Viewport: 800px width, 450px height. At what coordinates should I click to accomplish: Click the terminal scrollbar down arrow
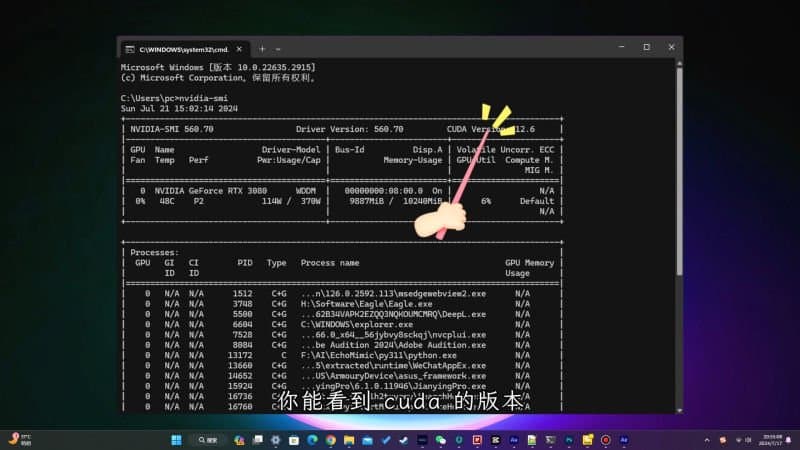(x=679, y=410)
